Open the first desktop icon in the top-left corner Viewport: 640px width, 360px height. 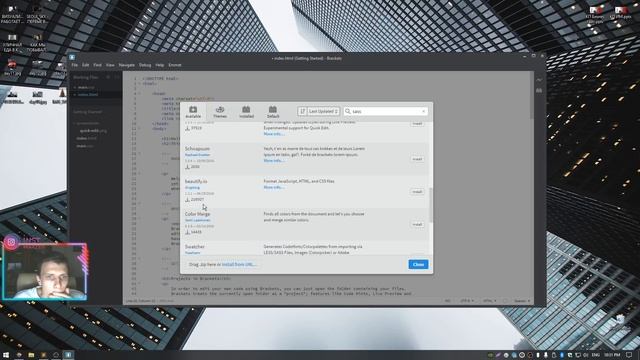pyautogui.click(x=12, y=15)
